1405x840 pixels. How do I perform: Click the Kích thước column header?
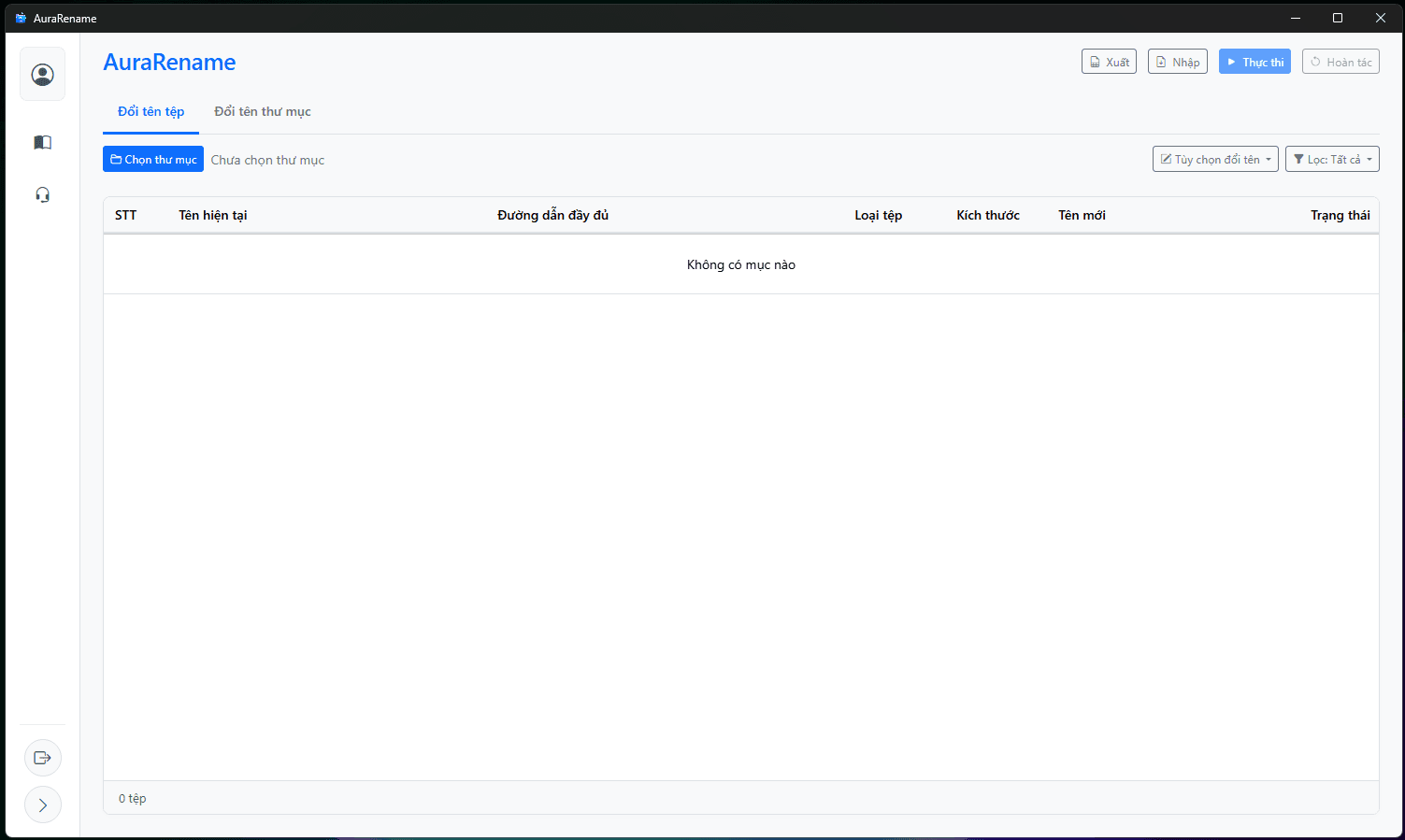point(987,216)
